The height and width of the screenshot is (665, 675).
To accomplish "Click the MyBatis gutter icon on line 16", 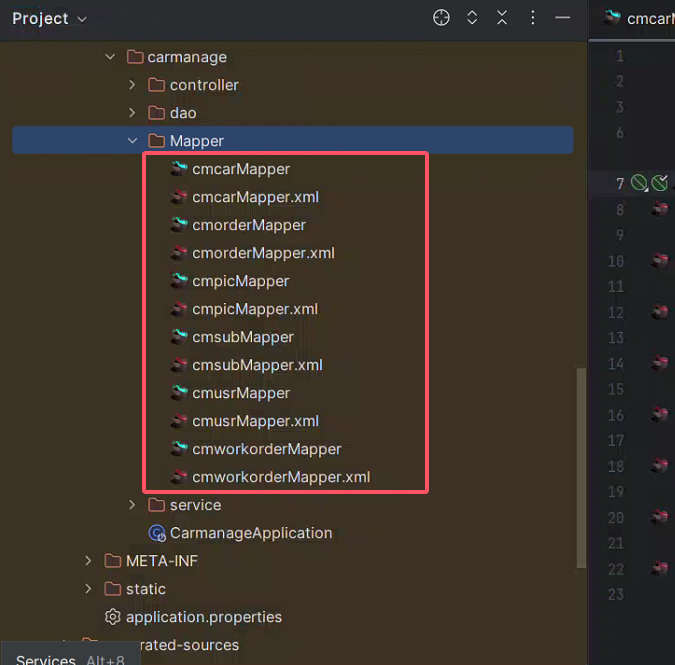I will point(660,414).
